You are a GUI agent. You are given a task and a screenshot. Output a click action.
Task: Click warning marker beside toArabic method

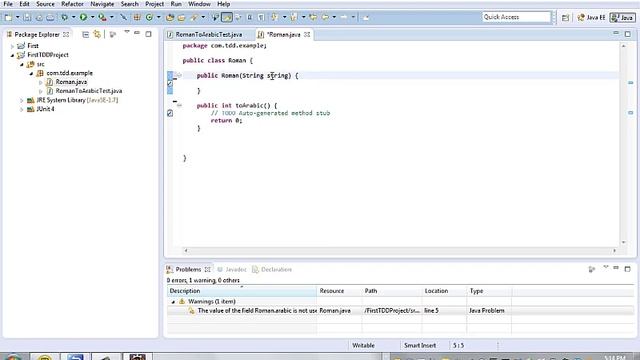pos(170,113)
